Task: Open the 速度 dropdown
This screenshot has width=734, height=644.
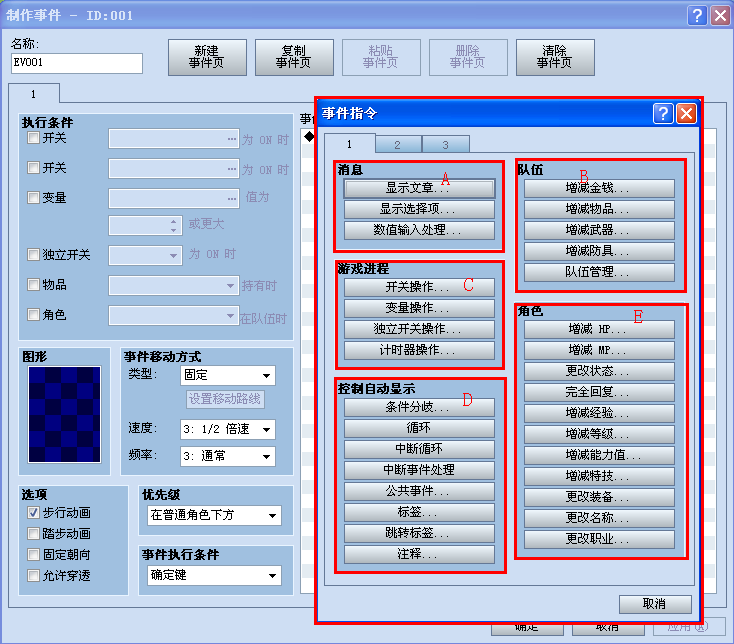Action: tap(228, 429)
